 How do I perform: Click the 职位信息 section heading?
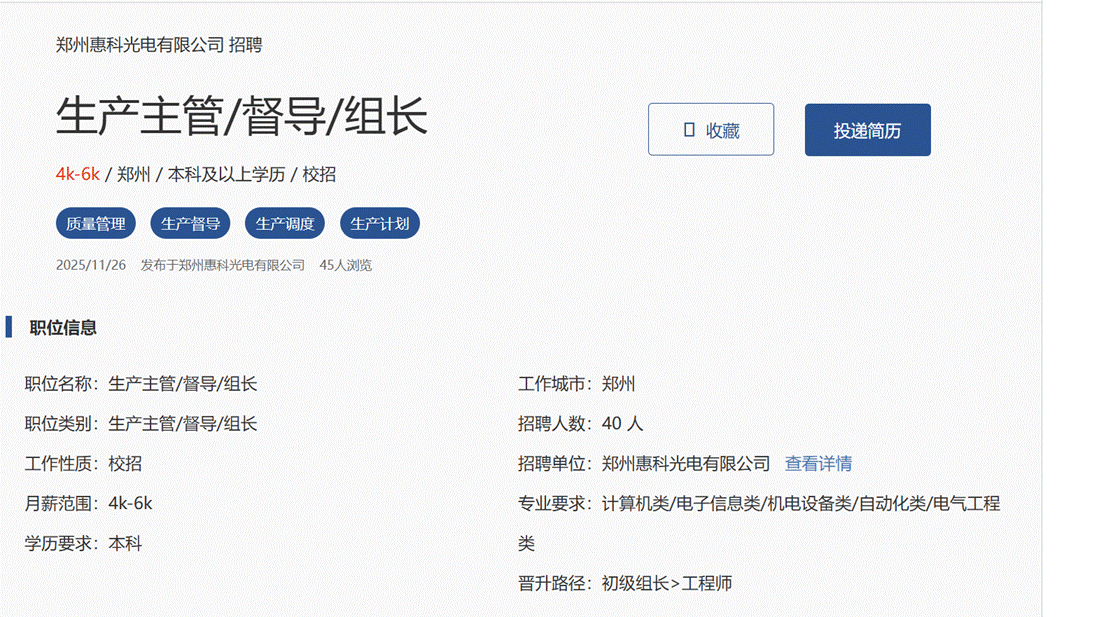click(63, 328)
